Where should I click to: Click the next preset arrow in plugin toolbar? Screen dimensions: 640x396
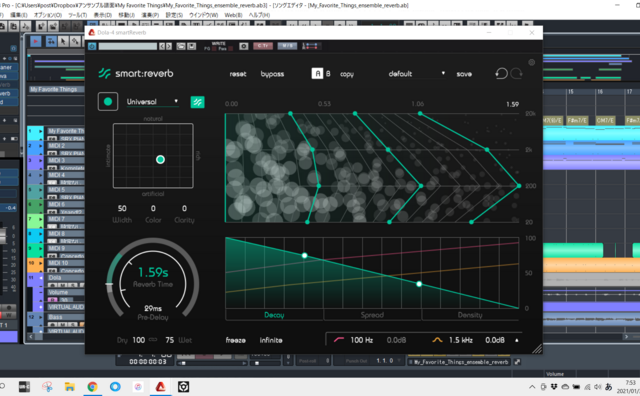[169, 46]
